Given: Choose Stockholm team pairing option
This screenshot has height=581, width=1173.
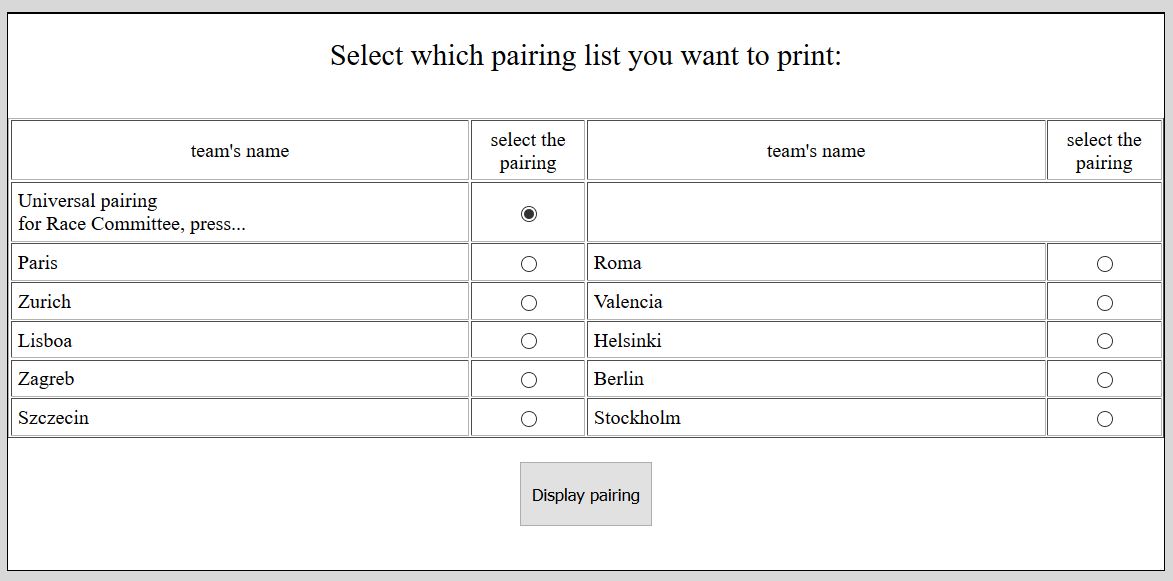Looking at the screenshot, I should [x=1104, y=419].
